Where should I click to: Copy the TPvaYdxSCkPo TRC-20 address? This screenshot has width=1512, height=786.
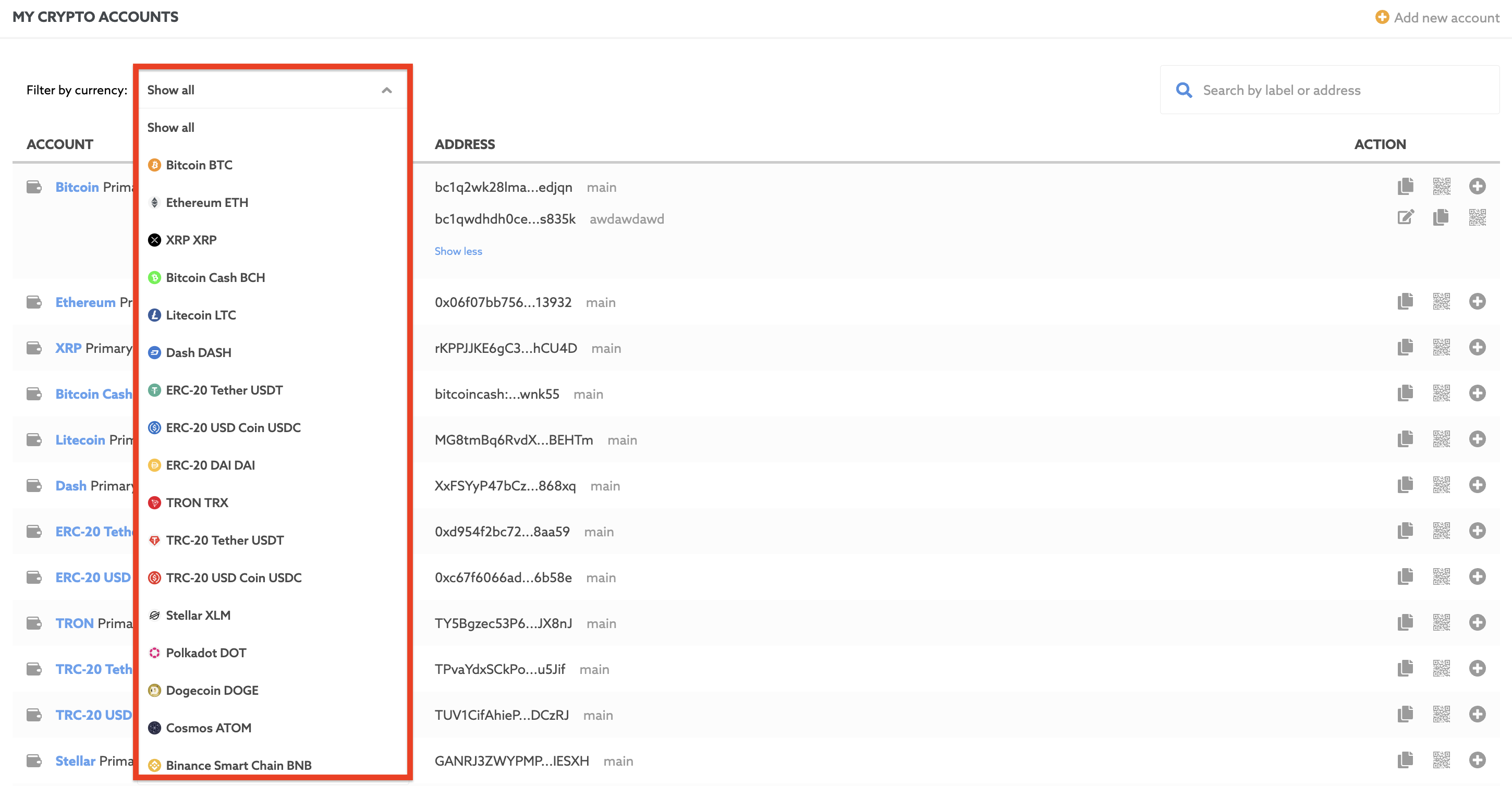pos(1405,668)
